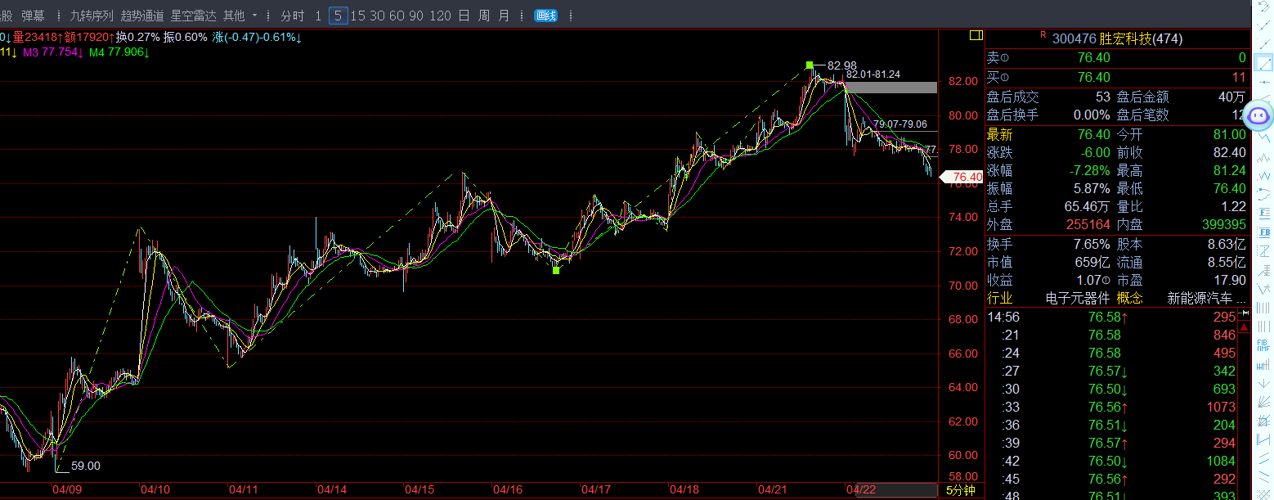Image resolution: width=1274 pixels, height=500 pixels.
Task: Select the 1-minute period
Action: pyautogui.click(x=318, y=15)
